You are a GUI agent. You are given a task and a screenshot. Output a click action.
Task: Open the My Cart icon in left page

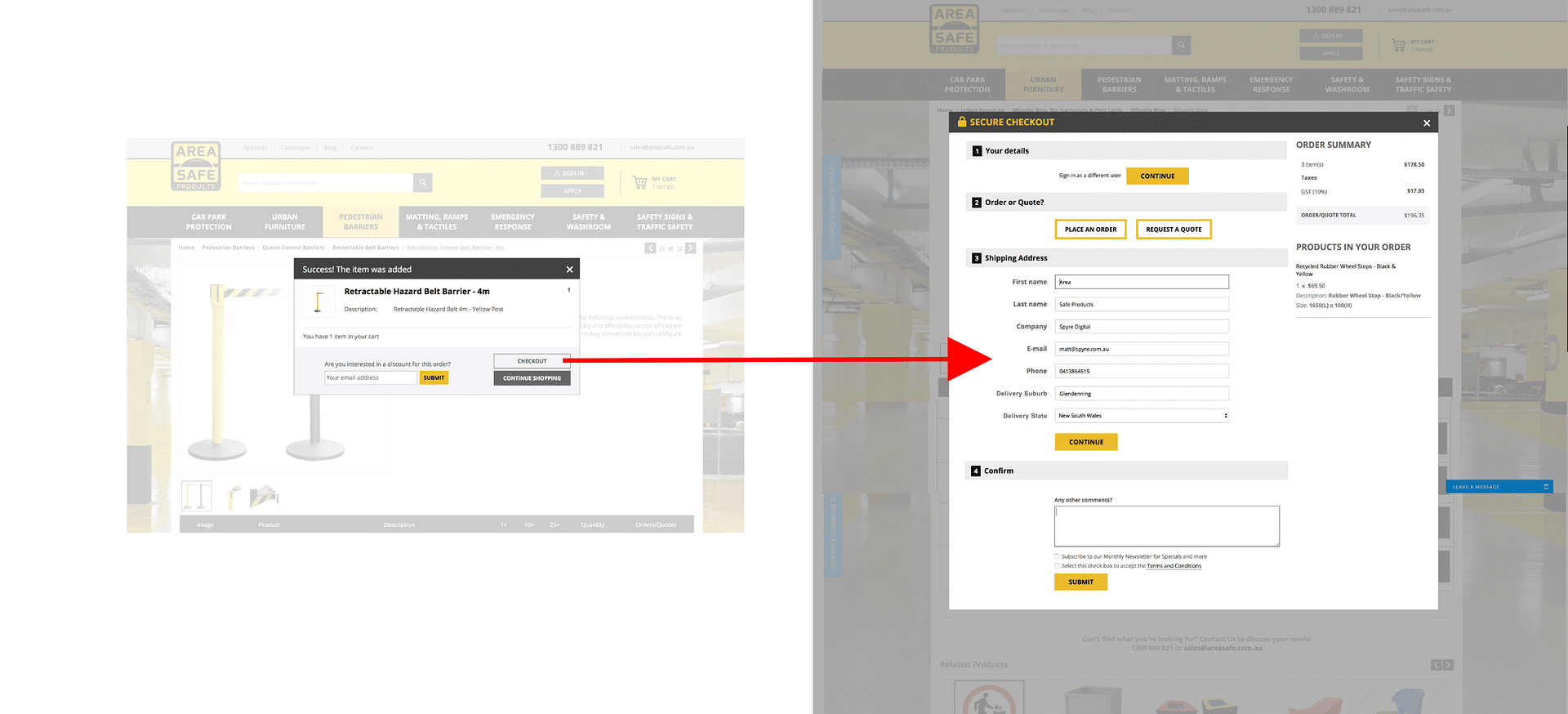coord(640,183)
